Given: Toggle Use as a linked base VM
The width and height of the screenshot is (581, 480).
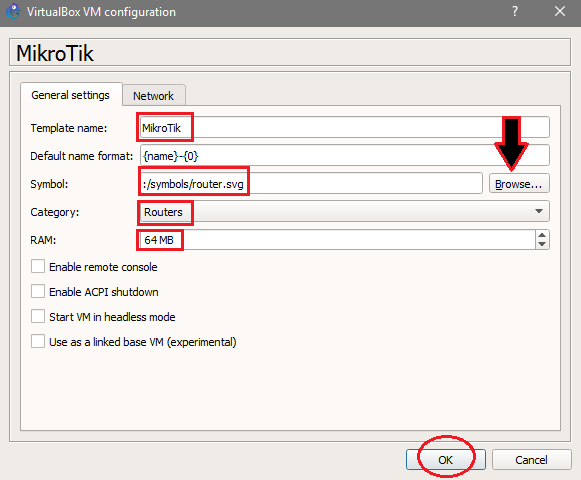Looking at the screenshot, I should coord(38,342).
